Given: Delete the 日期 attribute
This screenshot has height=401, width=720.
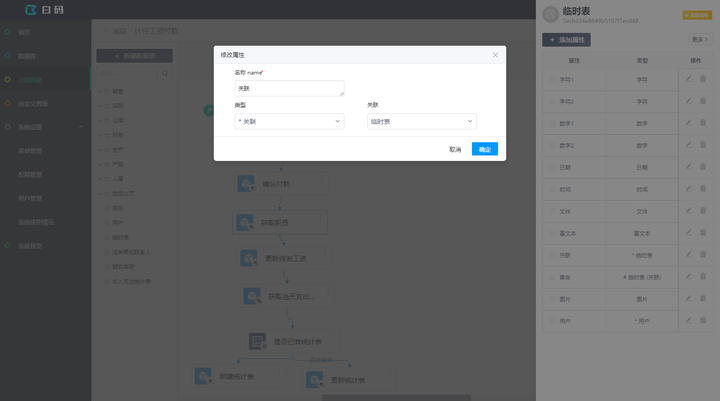Looking at the screenshot, I should 703,167.
